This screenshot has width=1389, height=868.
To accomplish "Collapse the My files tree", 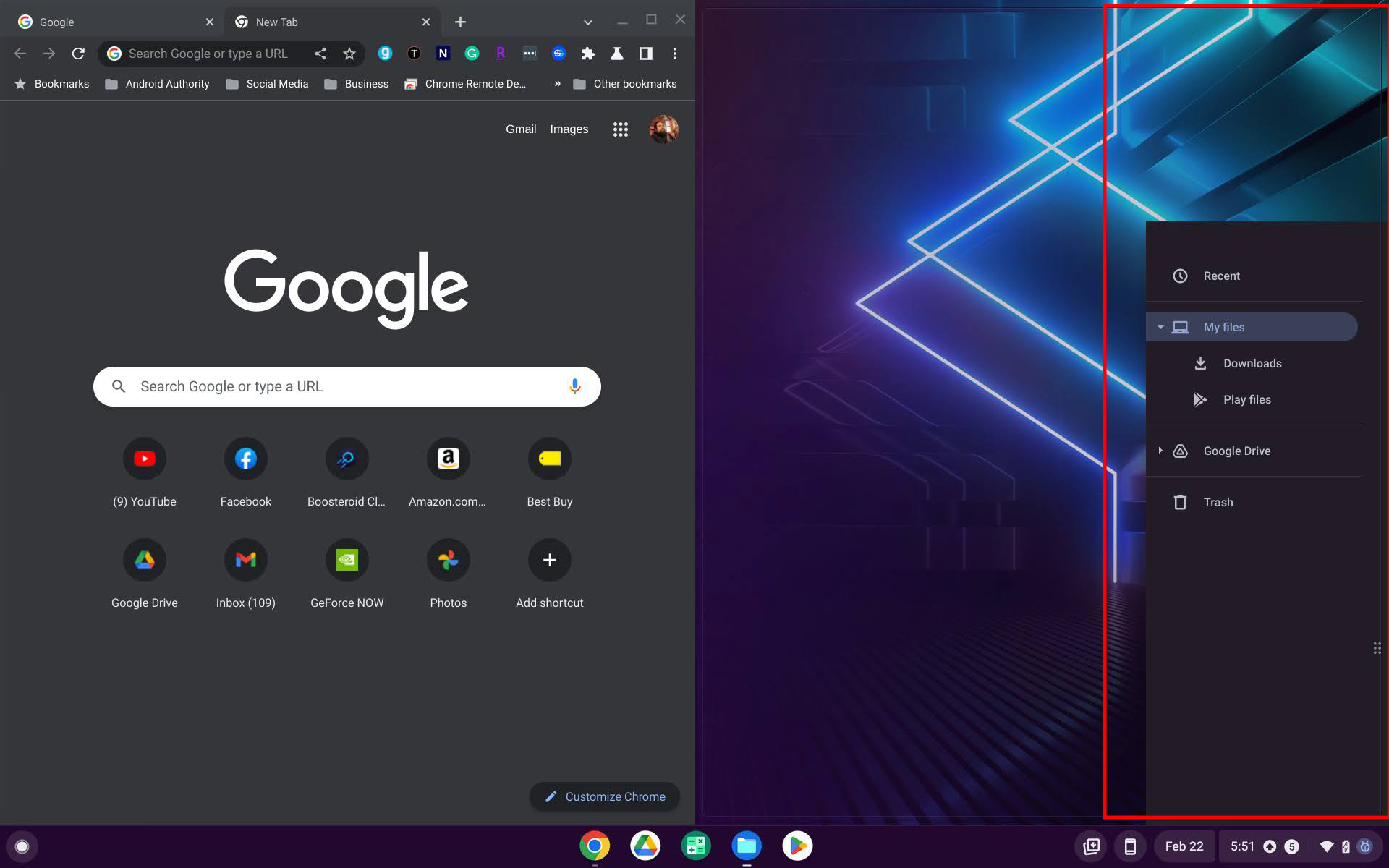I will [1160, 328].
